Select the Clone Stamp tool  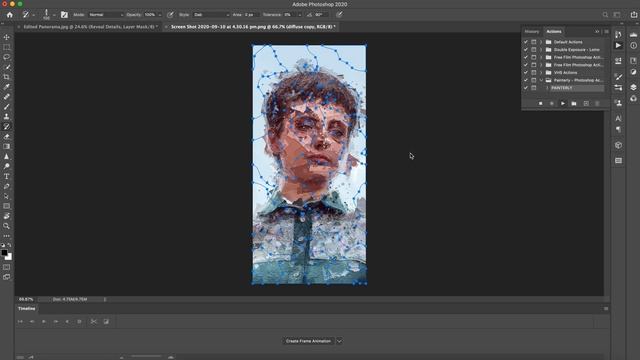pyautogui.click(x=7, y=116)
